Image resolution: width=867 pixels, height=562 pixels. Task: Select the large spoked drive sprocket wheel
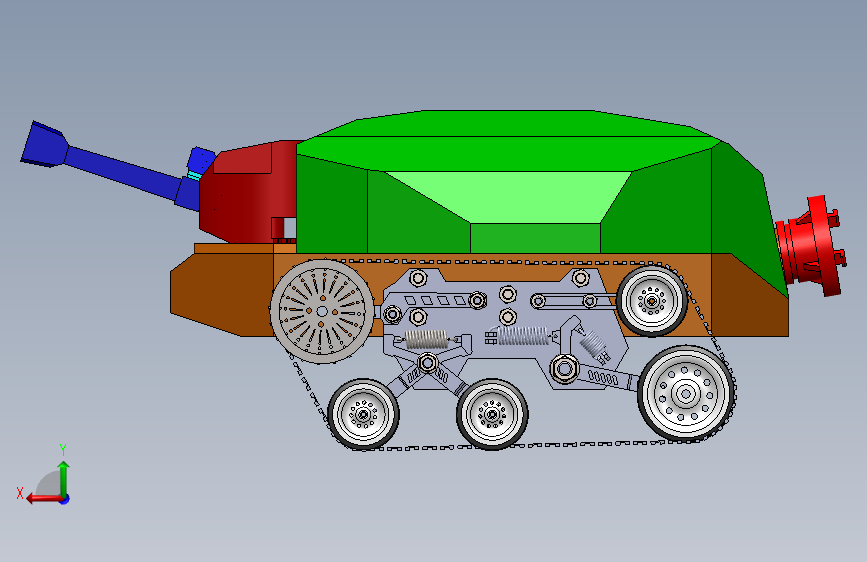tap(322, 312)
